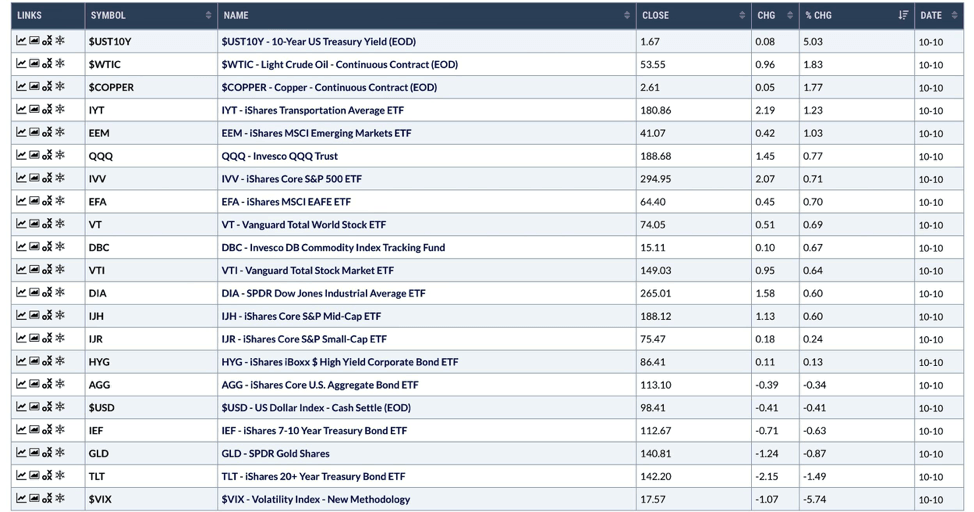Image resolution: width=974 pixels, height=512 pixels.
Task: Open GalleryView image icon for $UST10Y row
Action: pos(34,41)
